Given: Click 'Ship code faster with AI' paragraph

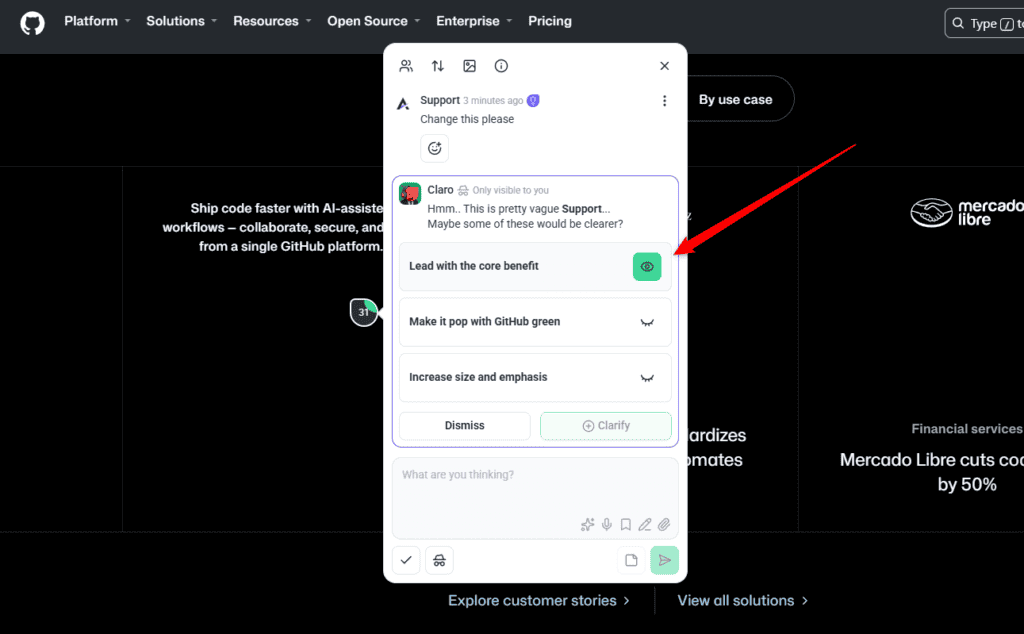Looking at the screenshot, I should click(273, 227).
